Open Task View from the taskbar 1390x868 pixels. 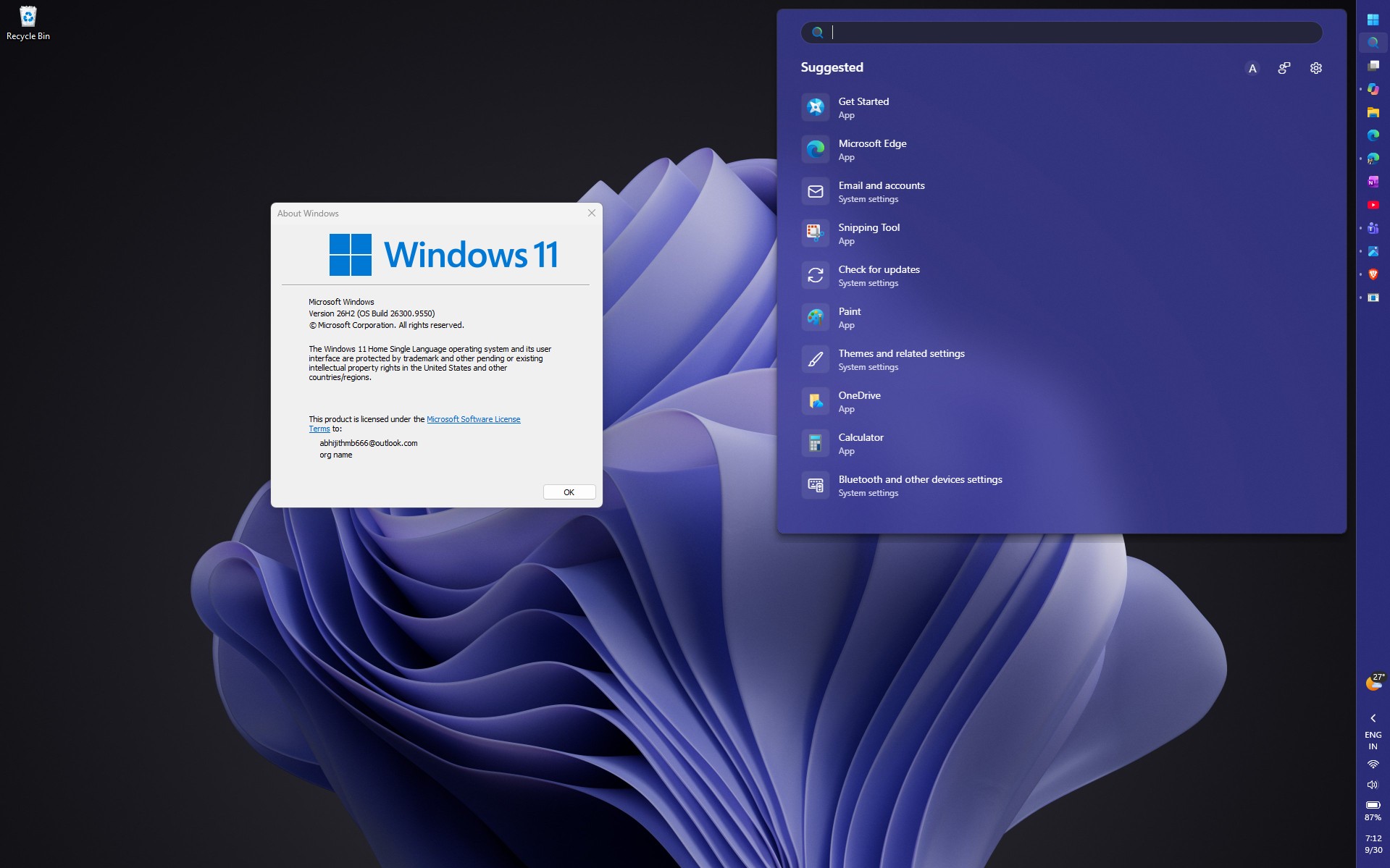pyautogui.click(x=1373, y=66)
